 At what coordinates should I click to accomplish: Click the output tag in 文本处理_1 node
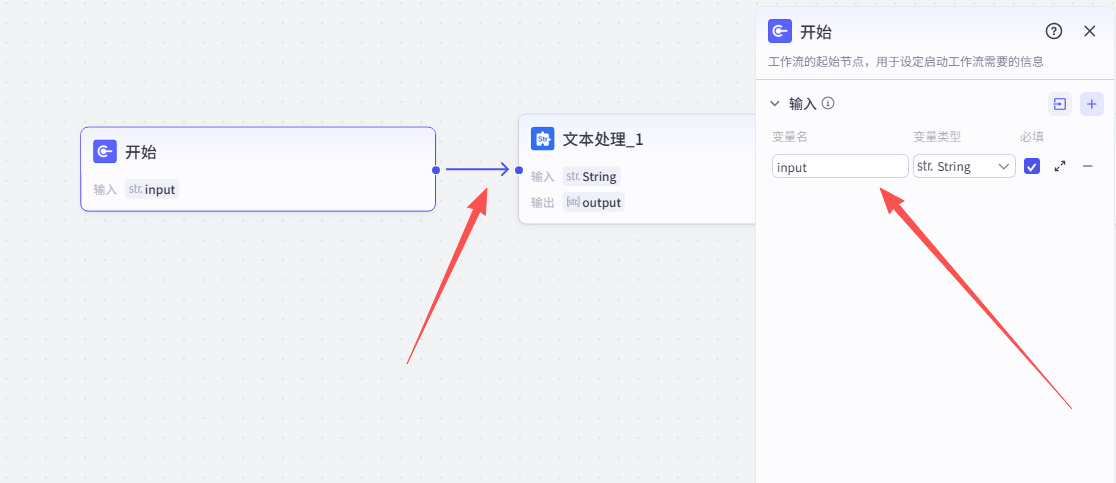593,202
